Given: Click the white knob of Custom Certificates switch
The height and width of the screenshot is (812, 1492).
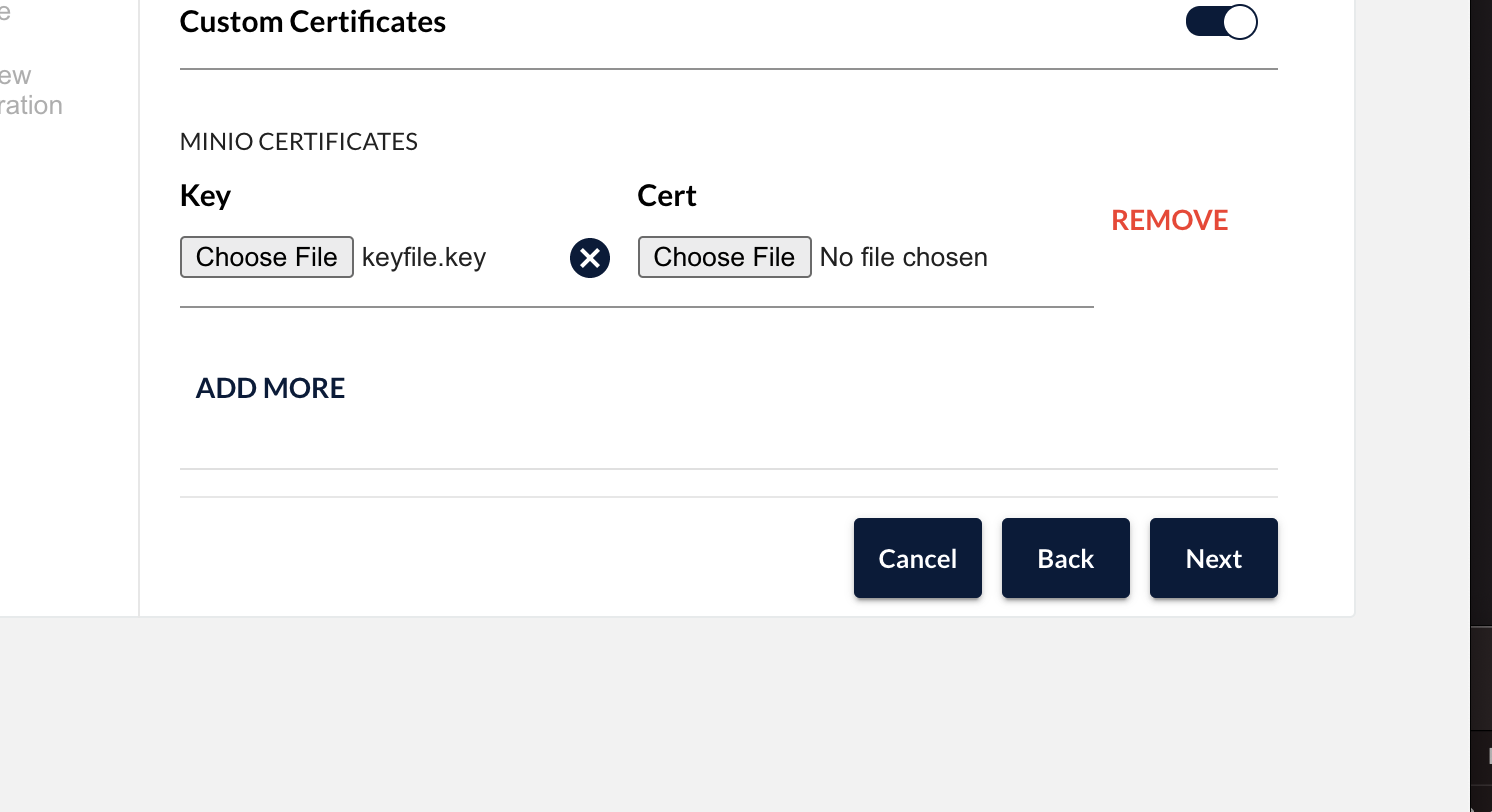Looking at the screenshot, I should 1240,22.
